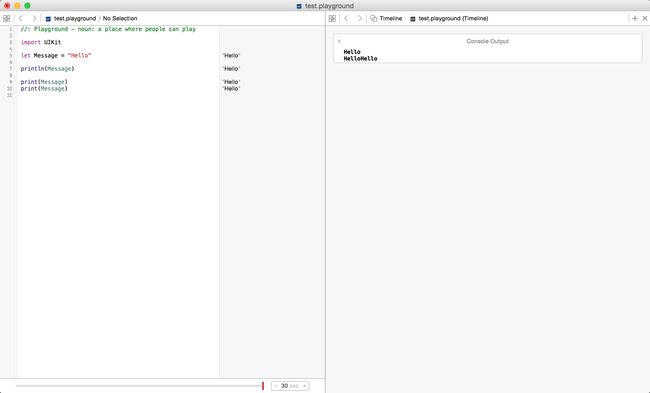Click the timeline slider track
Image resolution: width=650 pixels, height=393 pixels.
(139, 386)
